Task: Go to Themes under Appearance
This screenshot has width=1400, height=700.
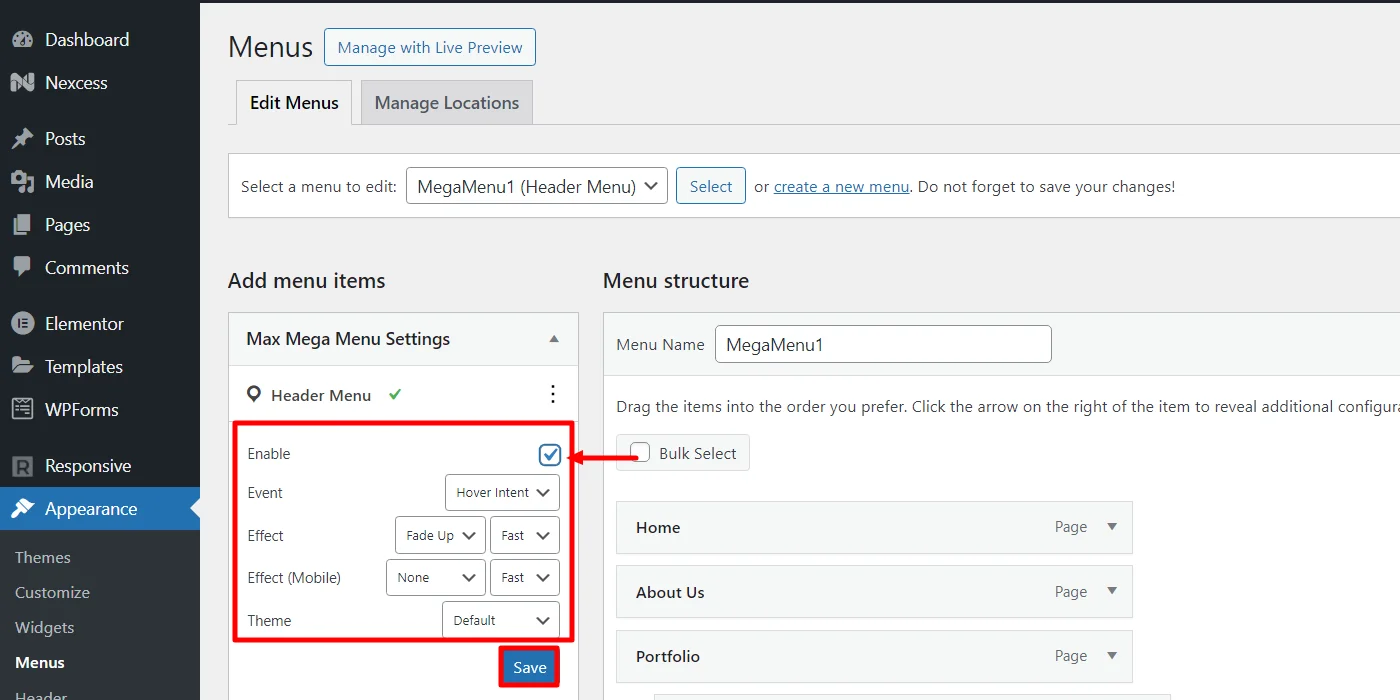Action: [43, 557]
